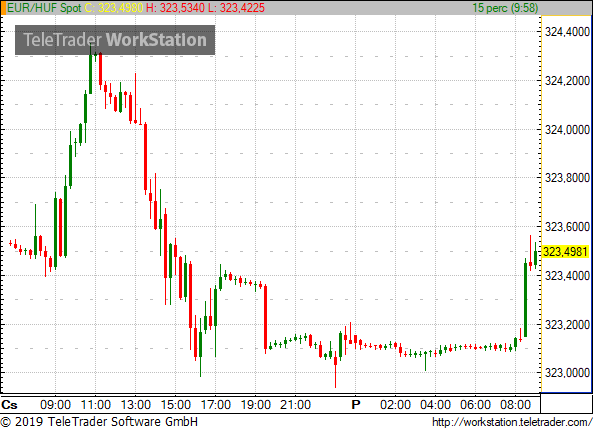
Task: Click the P day marker on time axis
Action: (355, 405)
